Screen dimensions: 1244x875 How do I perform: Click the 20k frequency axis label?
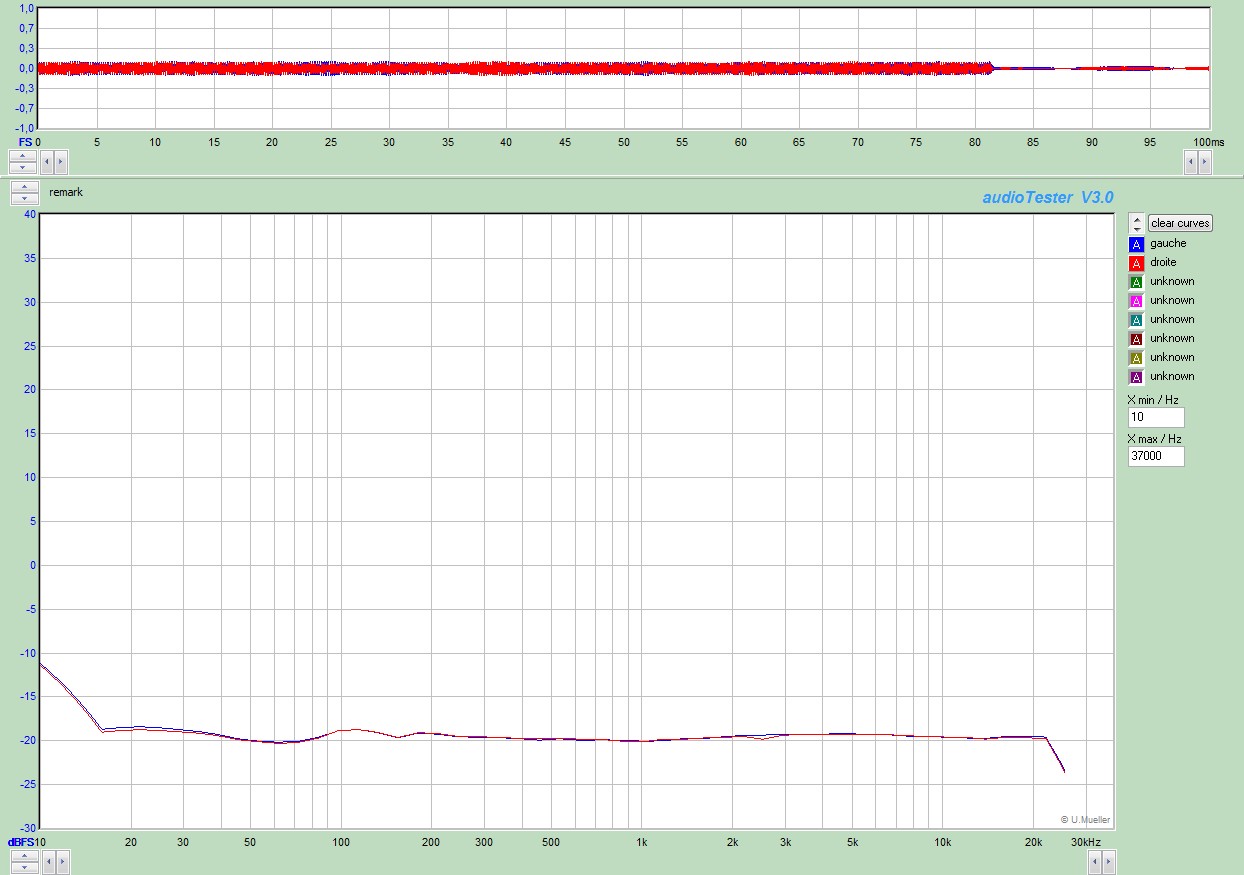click(1033, 843)
